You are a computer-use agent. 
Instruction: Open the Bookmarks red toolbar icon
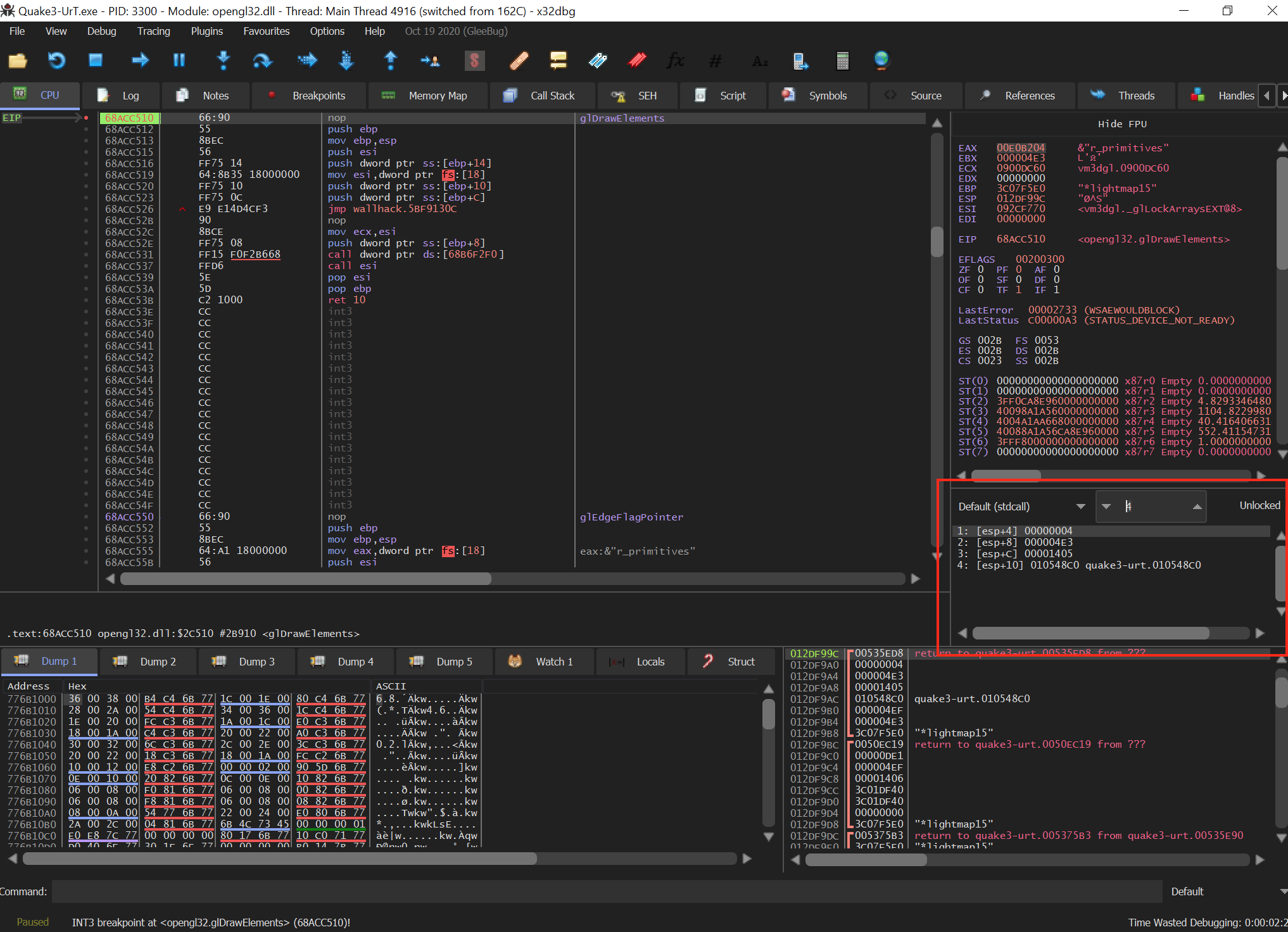pos(637,60)
